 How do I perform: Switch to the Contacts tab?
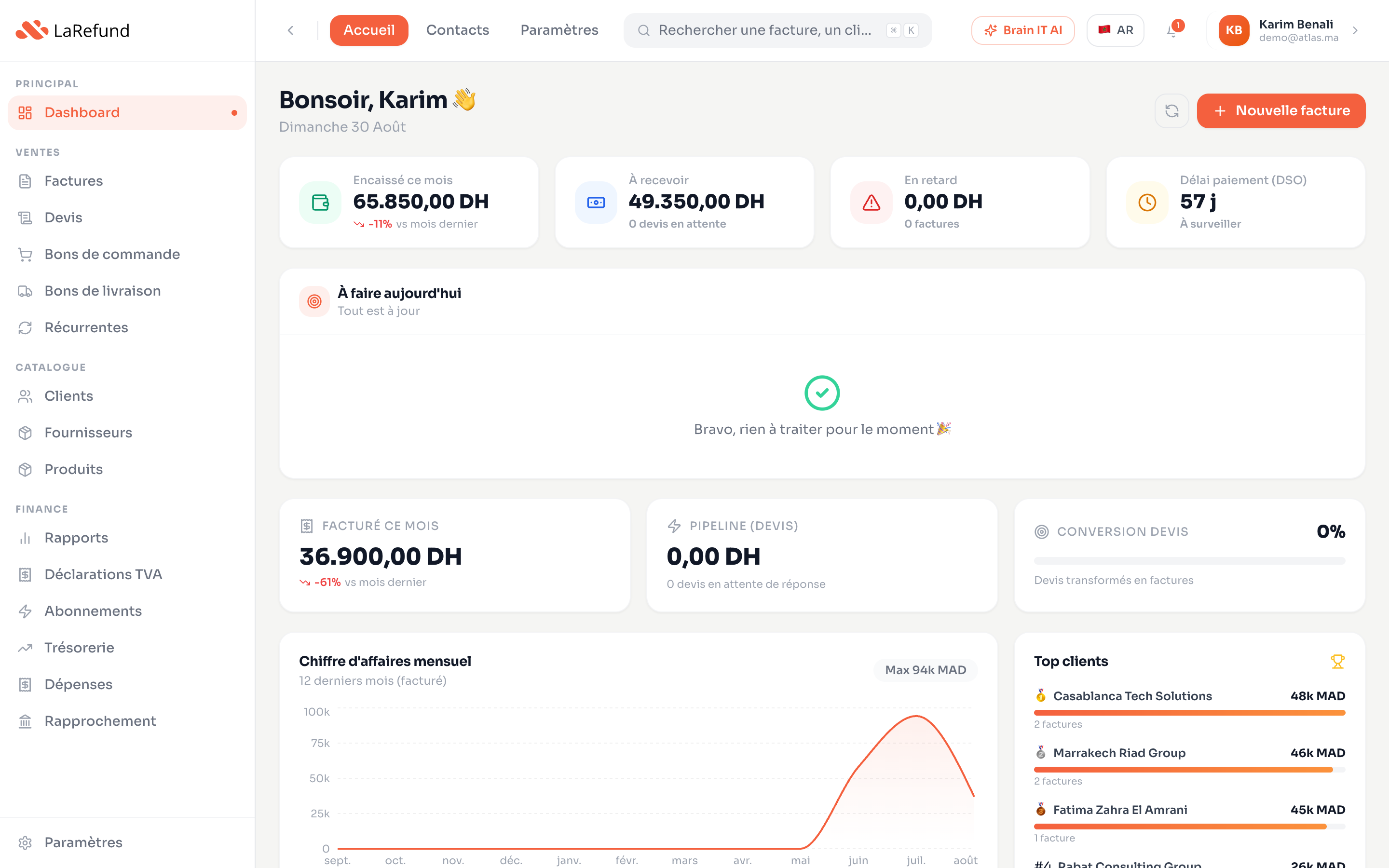tap(457, 30)
